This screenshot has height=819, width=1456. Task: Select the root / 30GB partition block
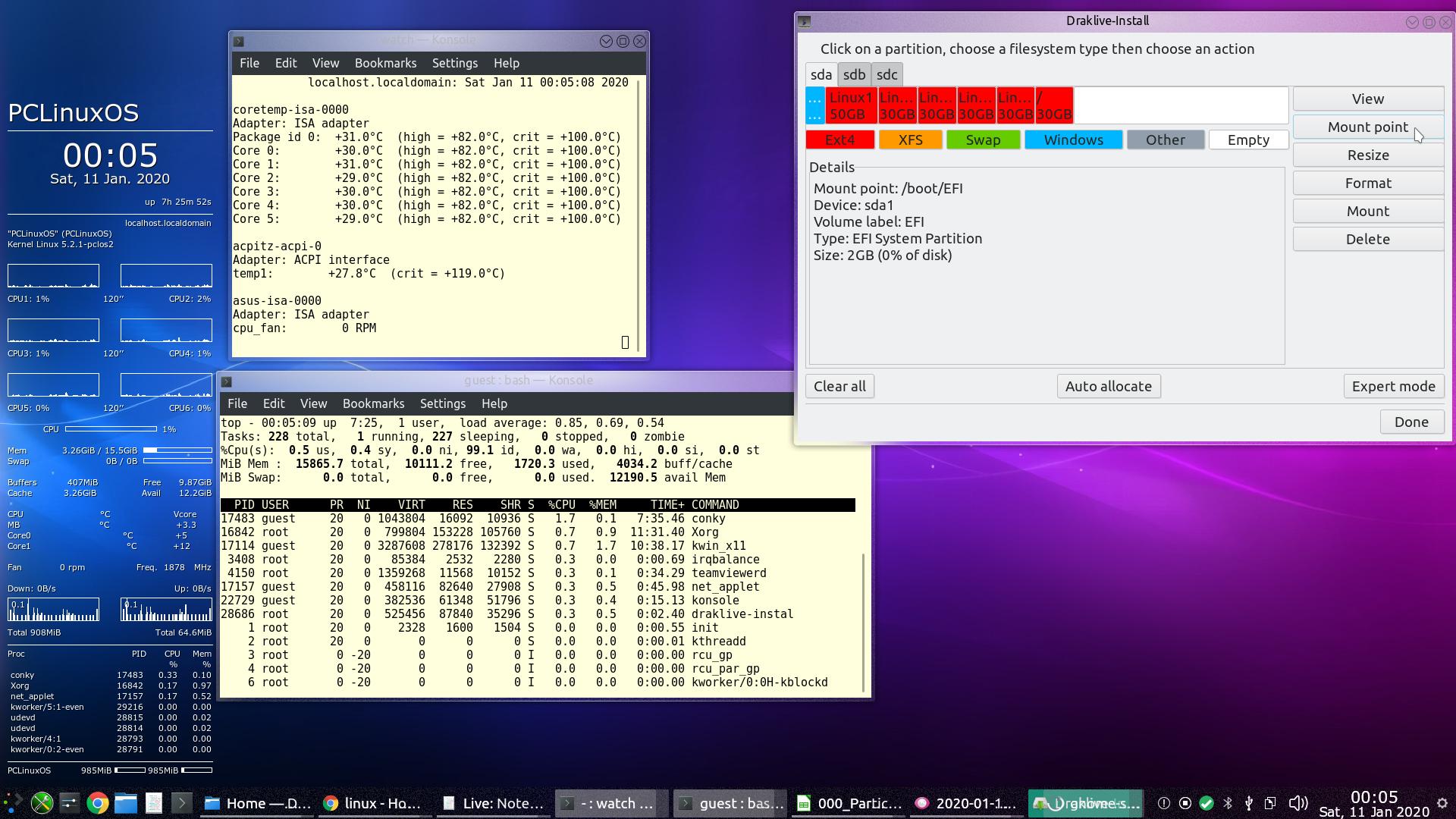tap(1054, 105)
